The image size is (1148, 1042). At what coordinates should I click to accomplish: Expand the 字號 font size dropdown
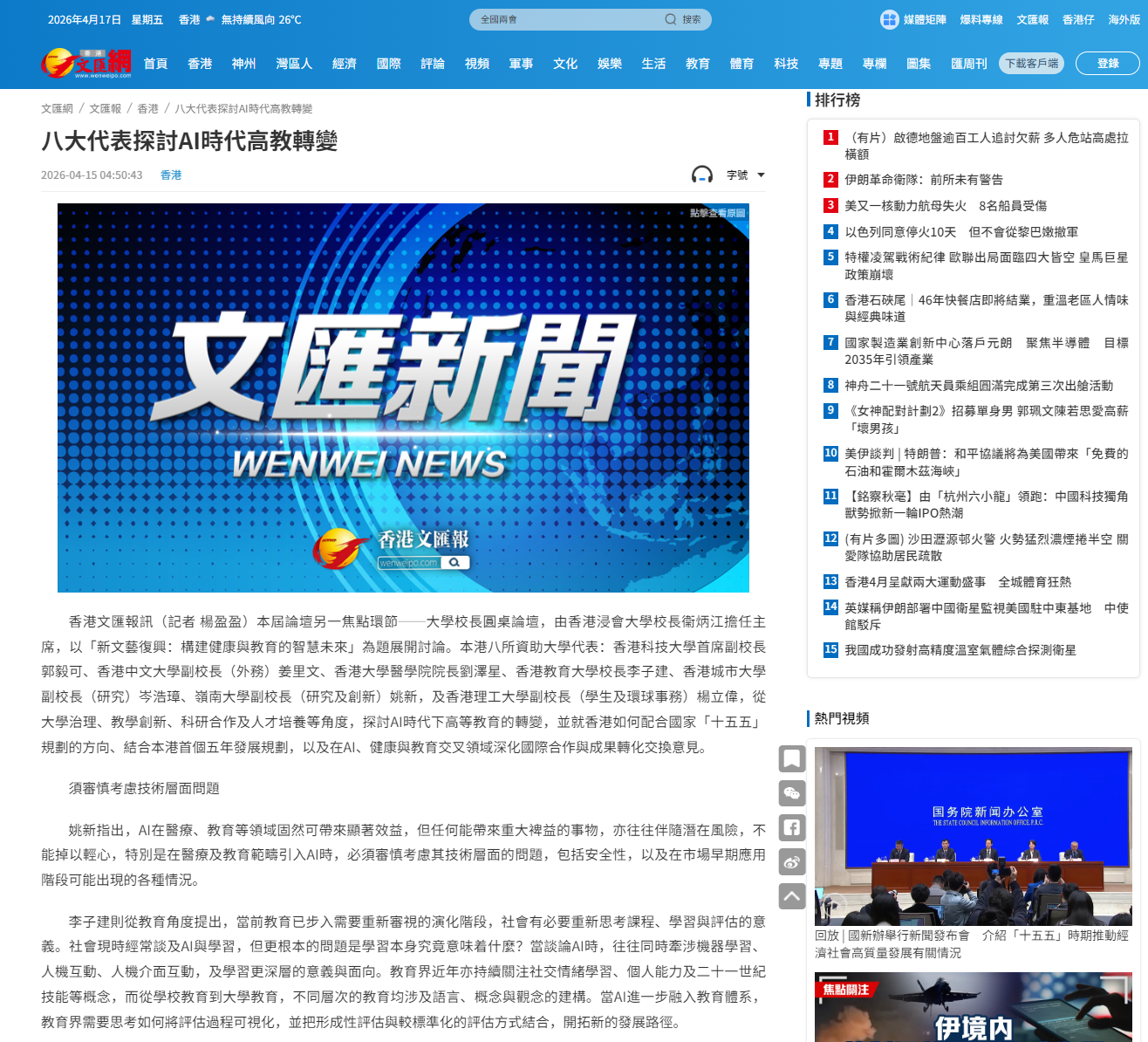point(746,175)
